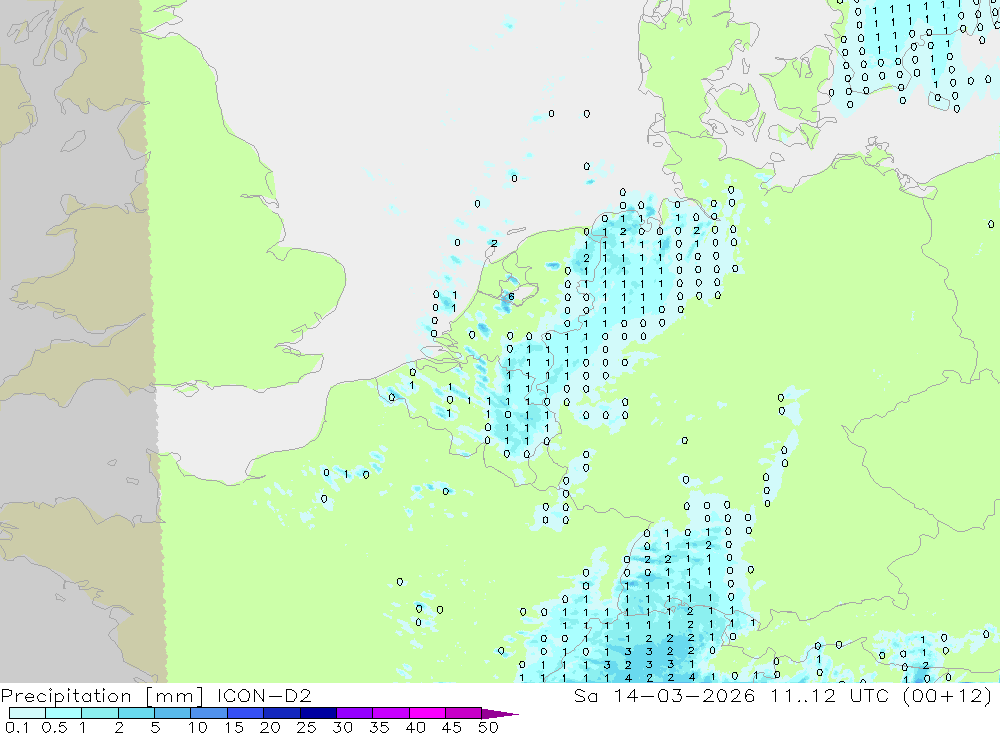Click the 0.1–0.5 mm legend color swatch
The width and height of the screenshot is (1000, 733).
[27, 713]
